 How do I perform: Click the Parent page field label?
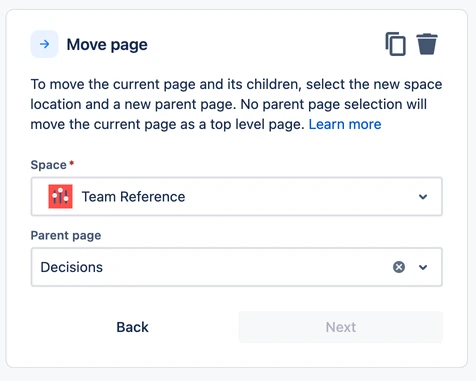coord(66,235)
